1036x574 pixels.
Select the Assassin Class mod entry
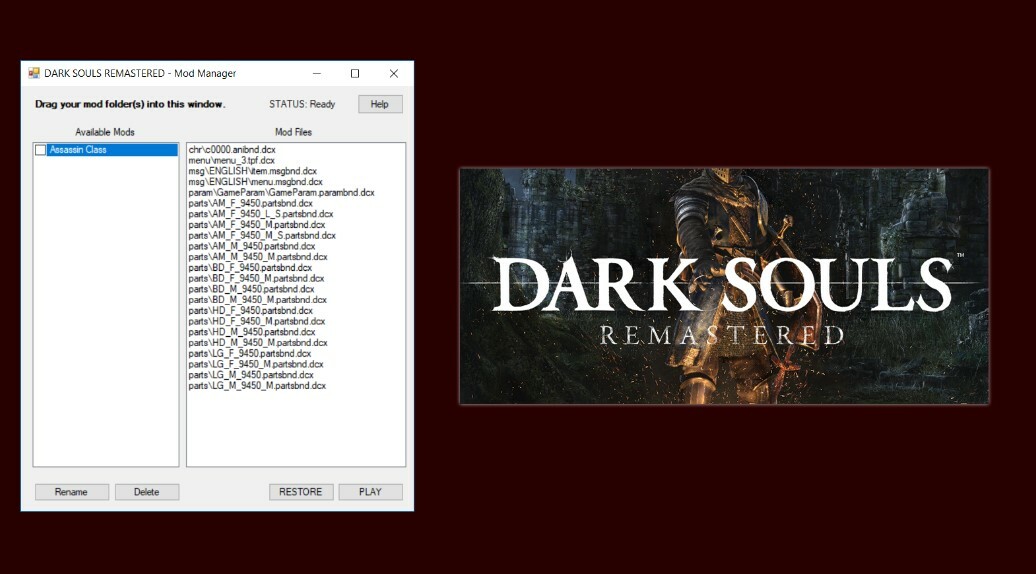click(112, 150)
